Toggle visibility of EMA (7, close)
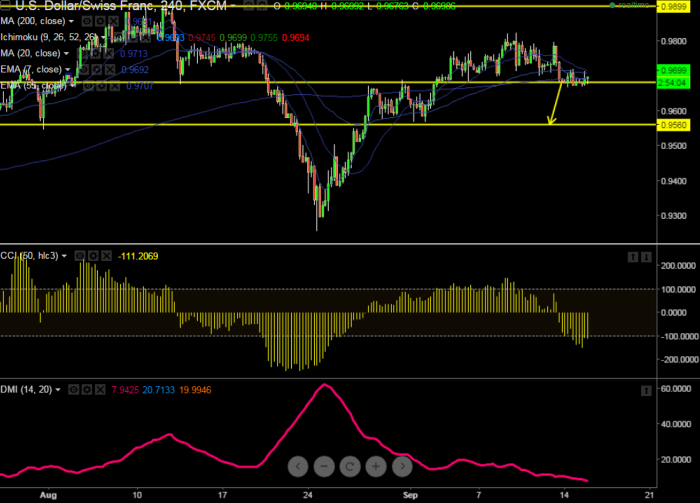The height and width of the screenshot is (503, 700). 83,70
